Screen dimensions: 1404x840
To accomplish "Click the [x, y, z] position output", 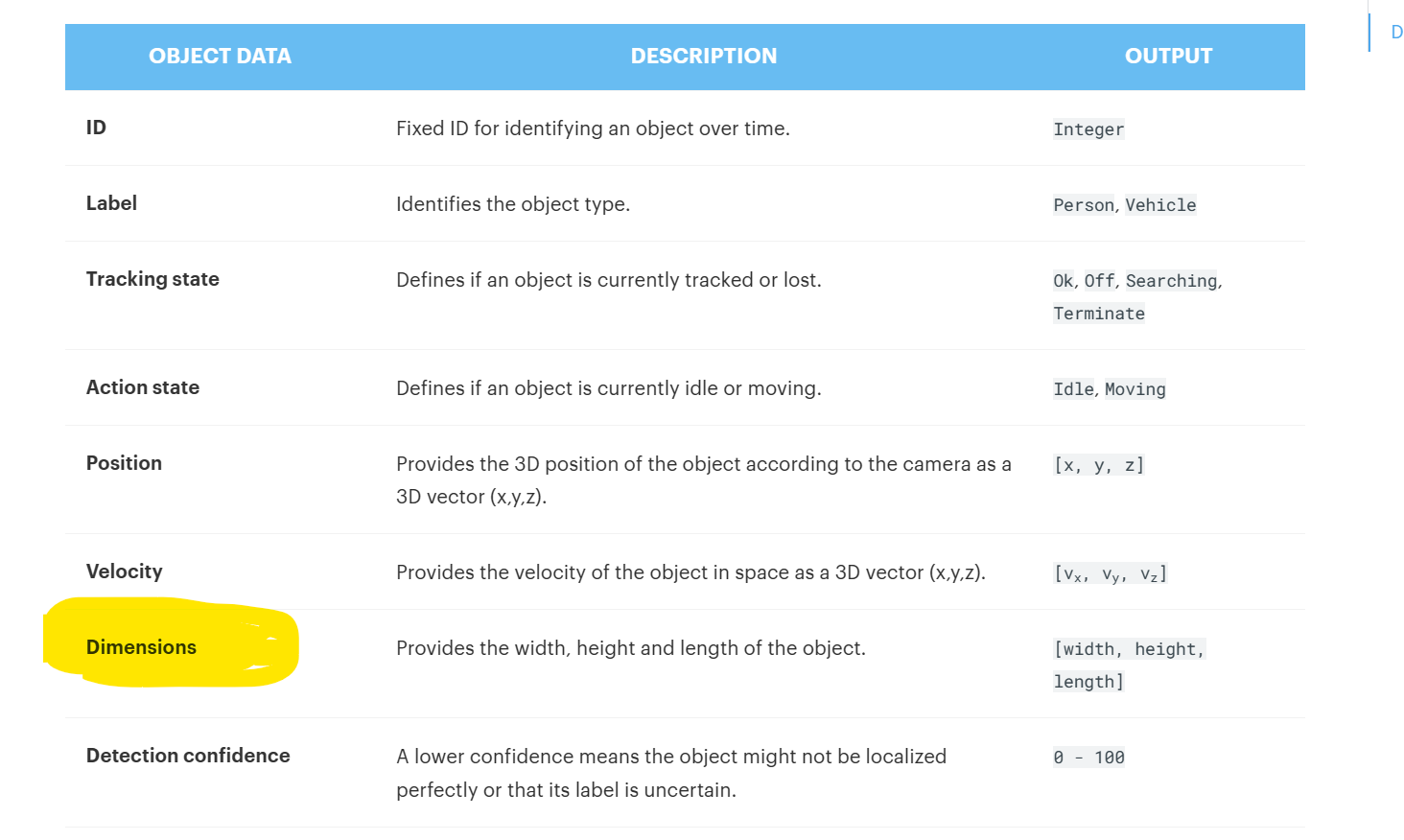I will click(x=1099, y=465).
